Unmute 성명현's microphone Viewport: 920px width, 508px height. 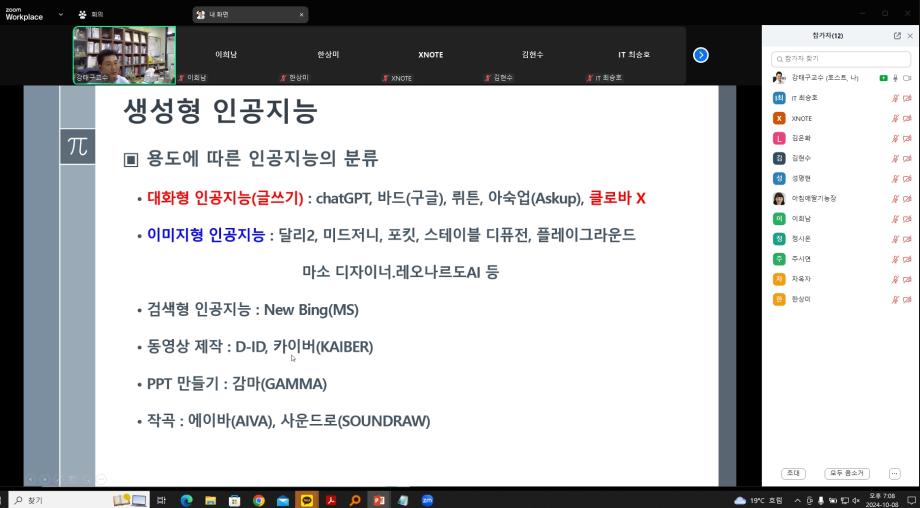[x=895, y=178]
